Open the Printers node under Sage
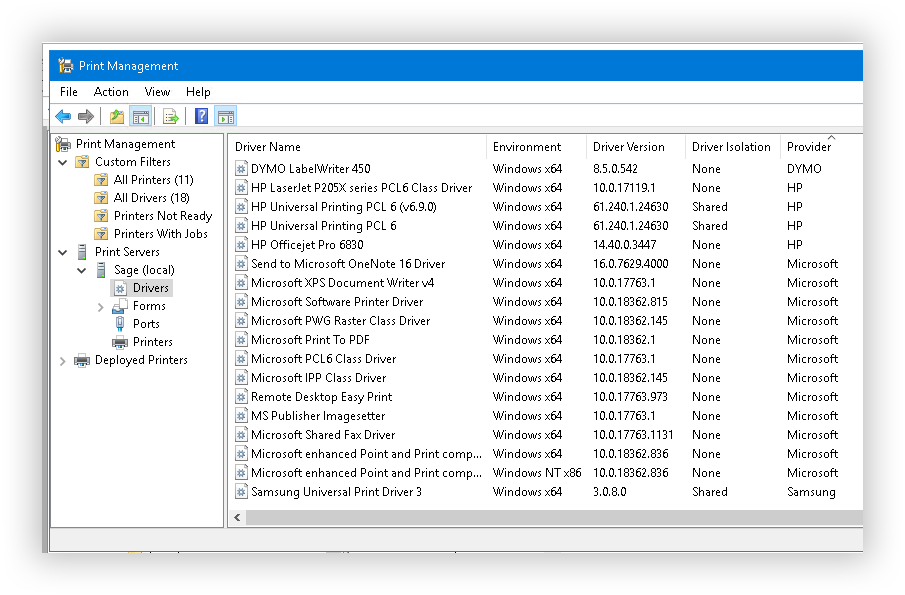The image size is (905, 595). 152,342
